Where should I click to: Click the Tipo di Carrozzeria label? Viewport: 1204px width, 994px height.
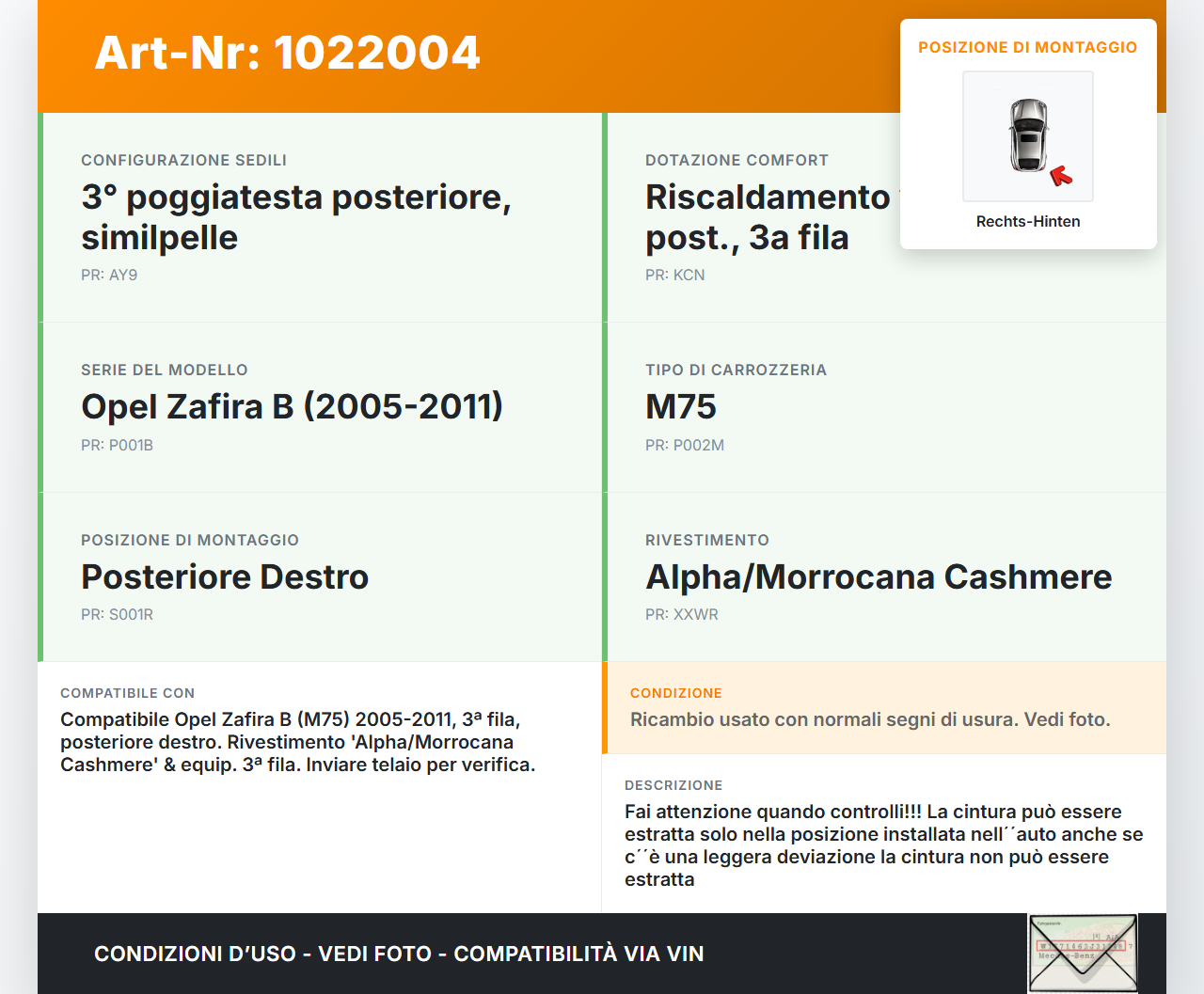coord(736,370)
